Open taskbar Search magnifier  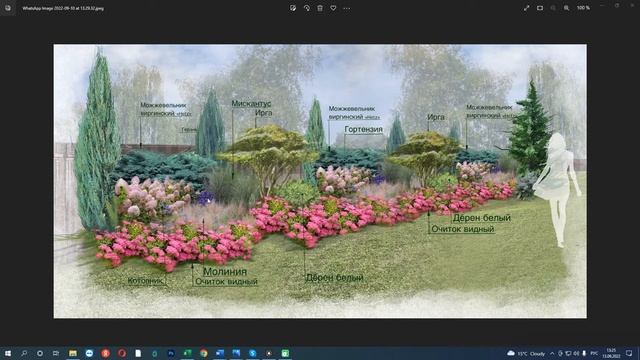24,353
